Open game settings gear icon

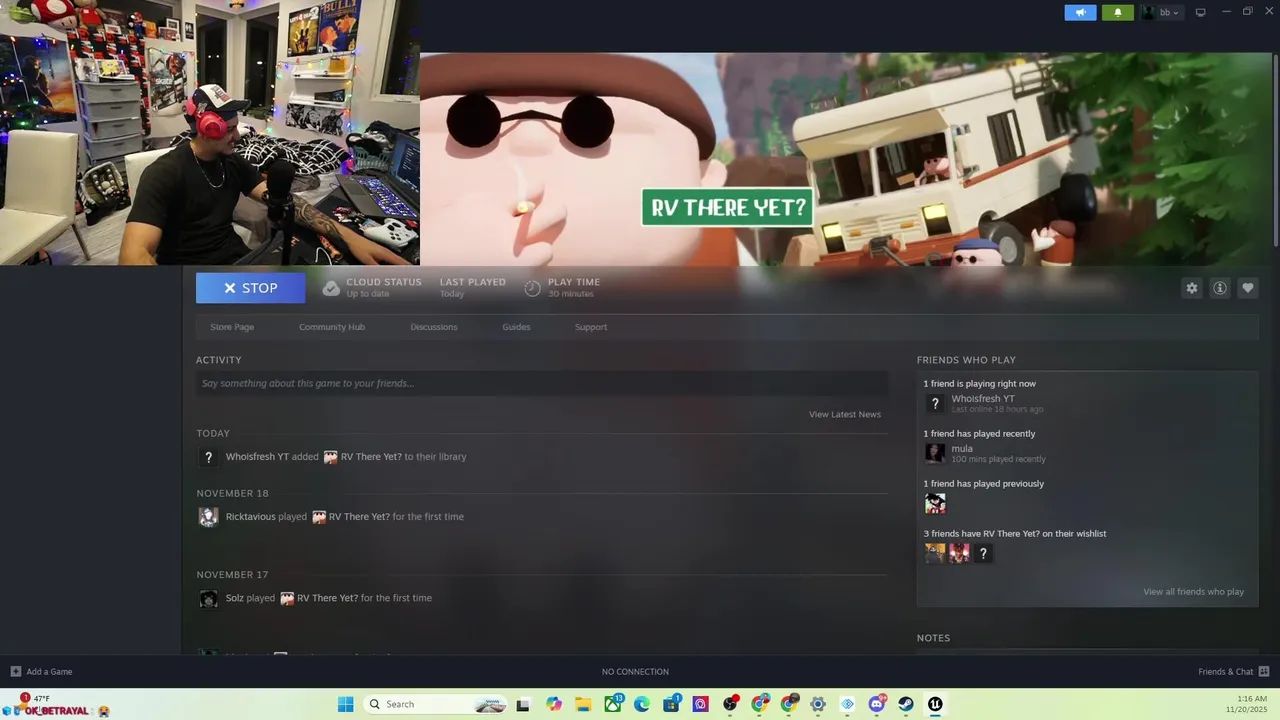(1192, 288)
